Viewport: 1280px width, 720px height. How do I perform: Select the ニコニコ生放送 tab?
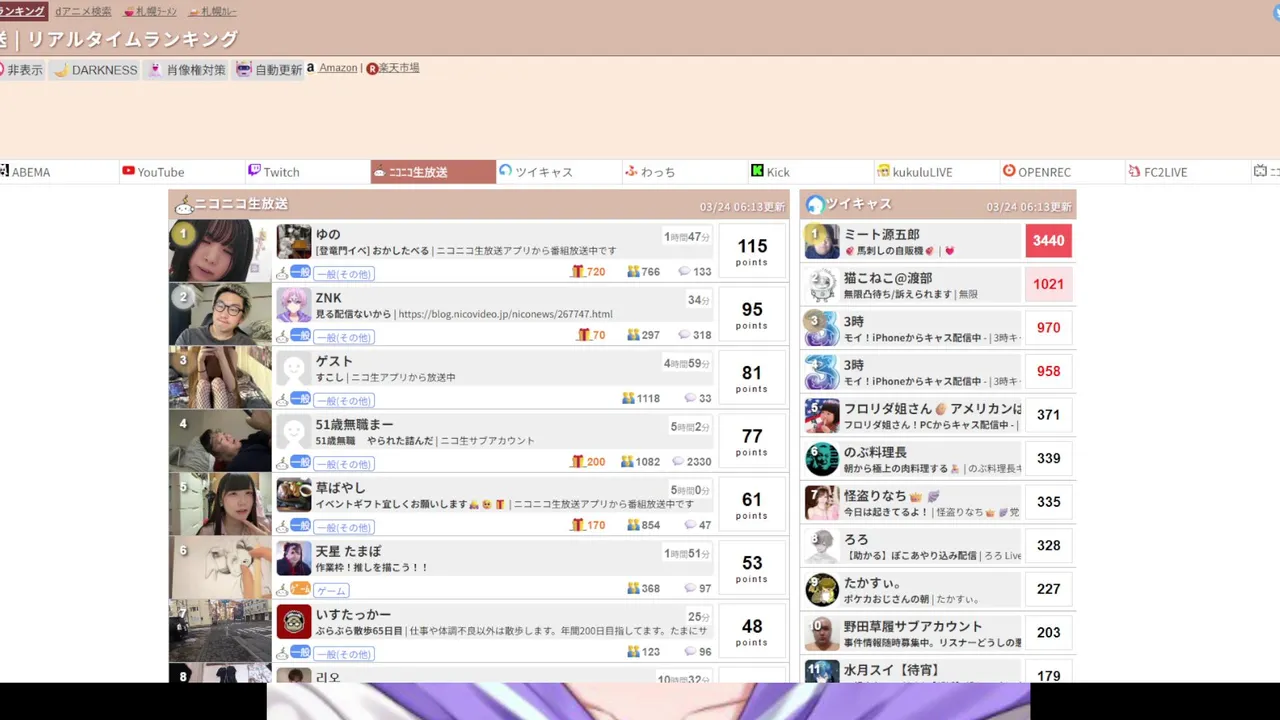pyautogui.click(x=433, y=172)
